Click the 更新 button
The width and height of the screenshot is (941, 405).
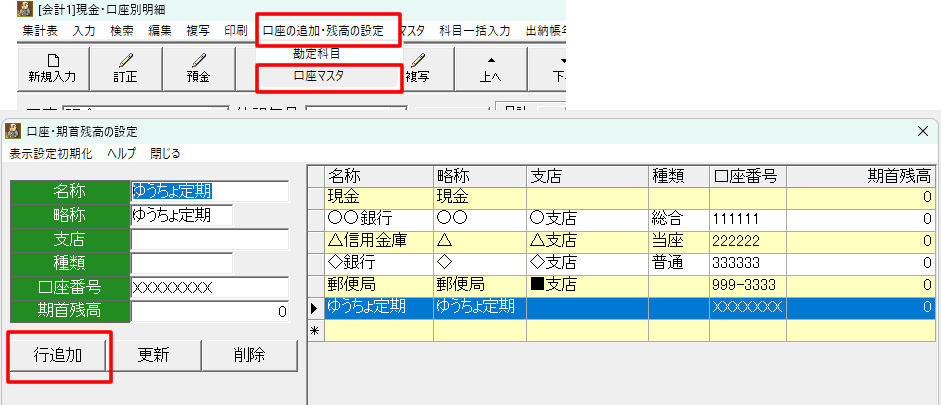coord(154,355)
